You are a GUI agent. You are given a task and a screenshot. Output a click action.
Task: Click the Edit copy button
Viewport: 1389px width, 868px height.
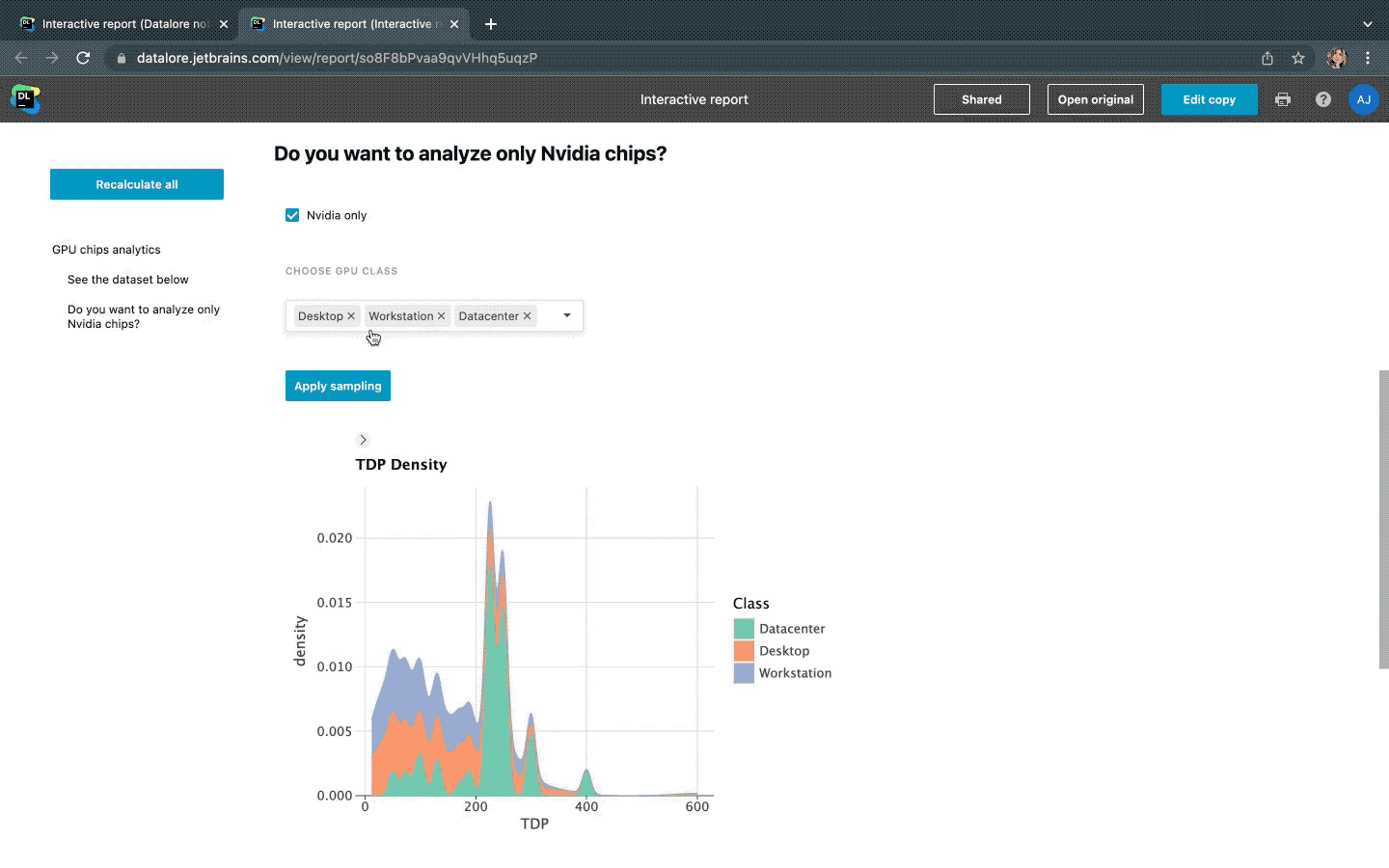click(x=1209, y=99)
